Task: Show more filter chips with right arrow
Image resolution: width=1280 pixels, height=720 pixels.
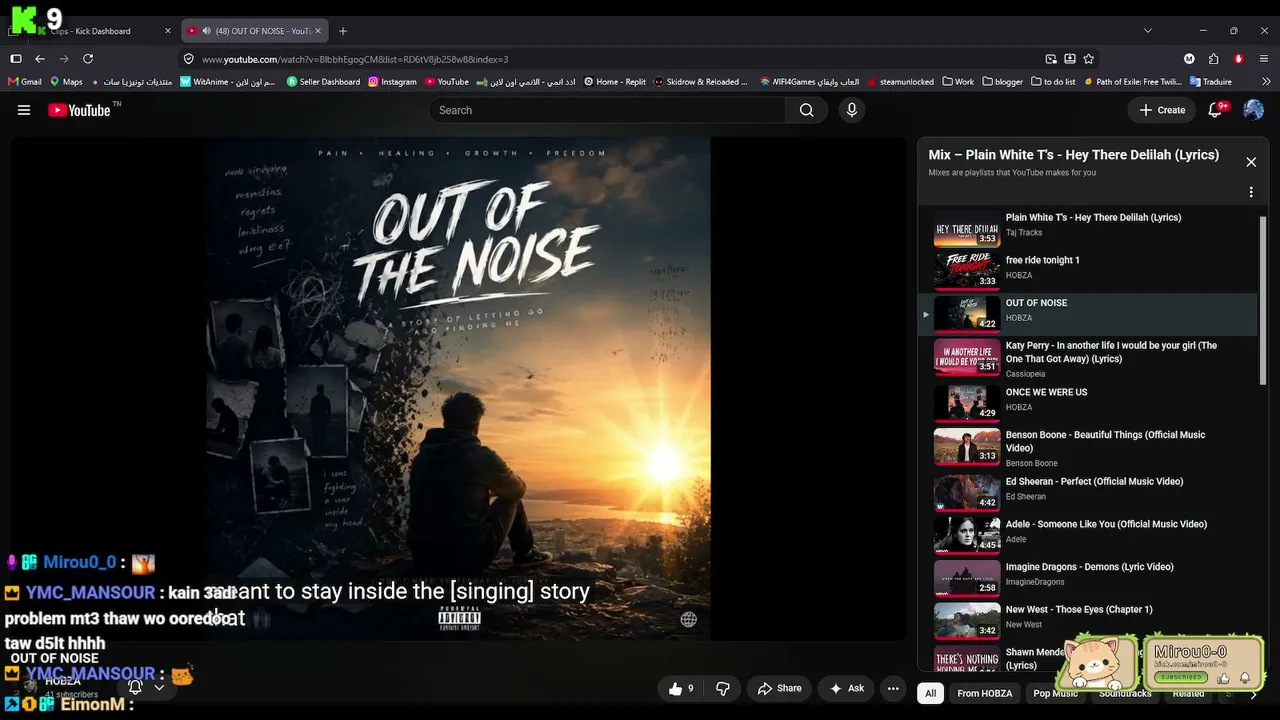Action: click(1253, 694)
